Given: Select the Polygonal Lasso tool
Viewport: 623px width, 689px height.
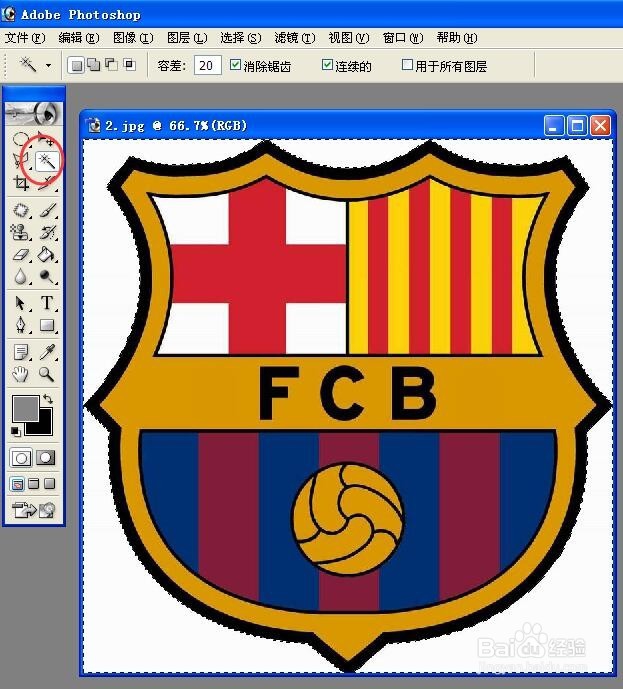Looking at the screenshot, I should (x=20, y=161).
